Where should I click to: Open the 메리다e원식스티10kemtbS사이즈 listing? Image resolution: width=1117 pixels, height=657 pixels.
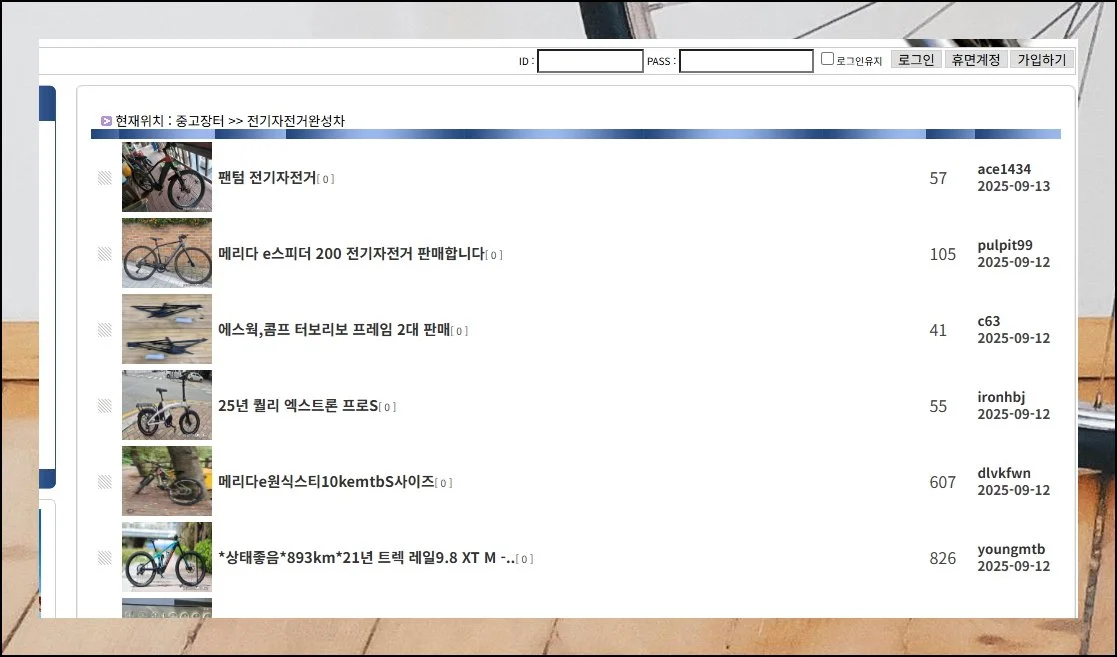[x=326, y=482]
